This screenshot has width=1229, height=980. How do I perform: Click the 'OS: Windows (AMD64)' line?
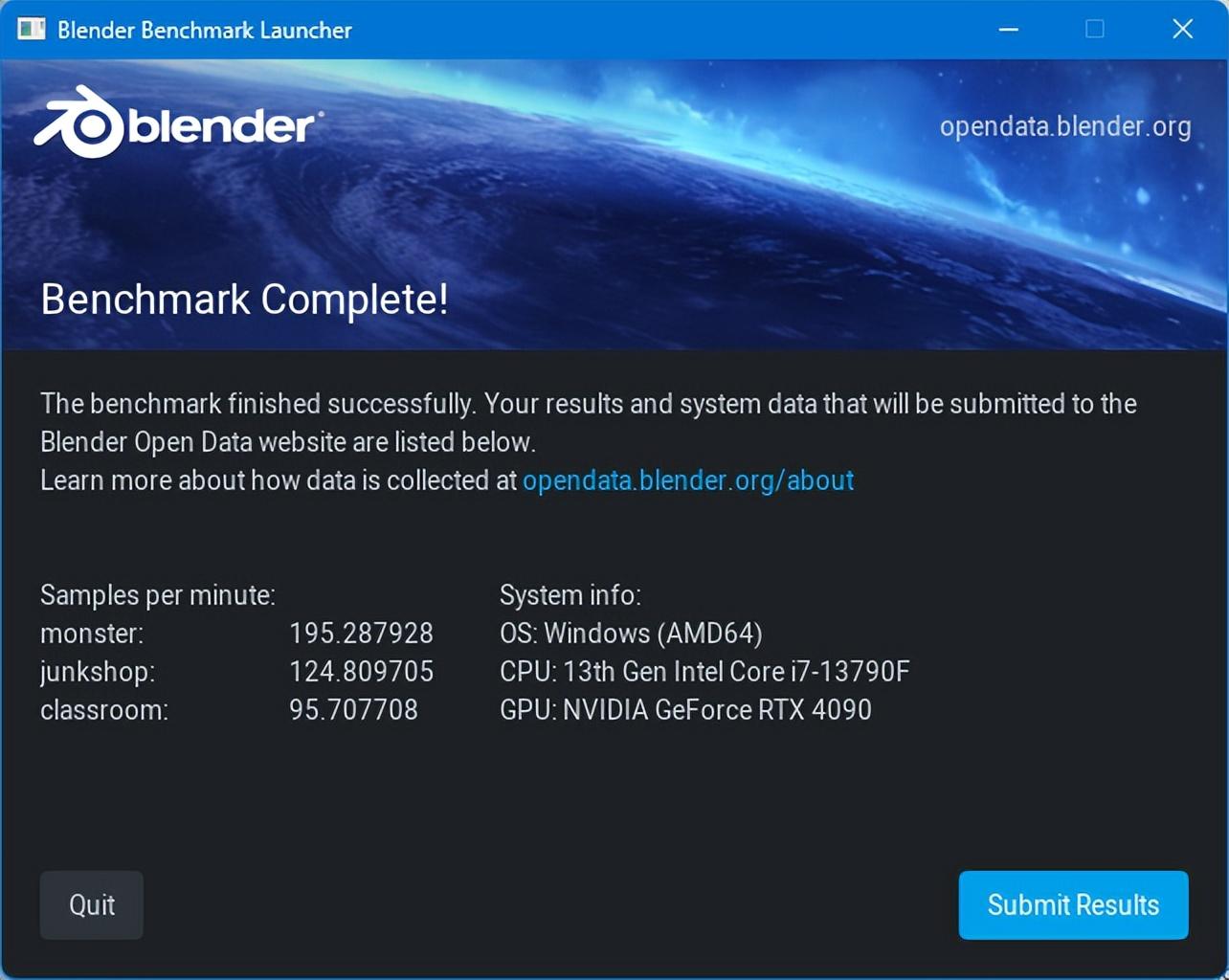point(631,633)
